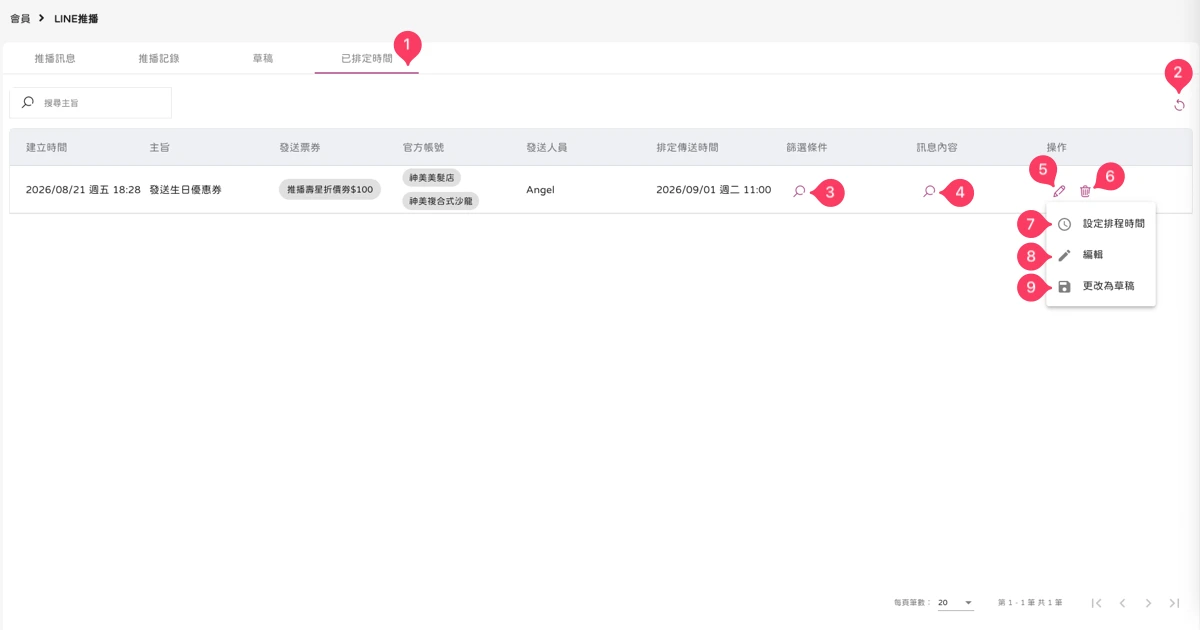The height and width of the screenshot is (630, 1200).
Task: Click the subject text 發送生日優惠券
Action: (185, 190)
